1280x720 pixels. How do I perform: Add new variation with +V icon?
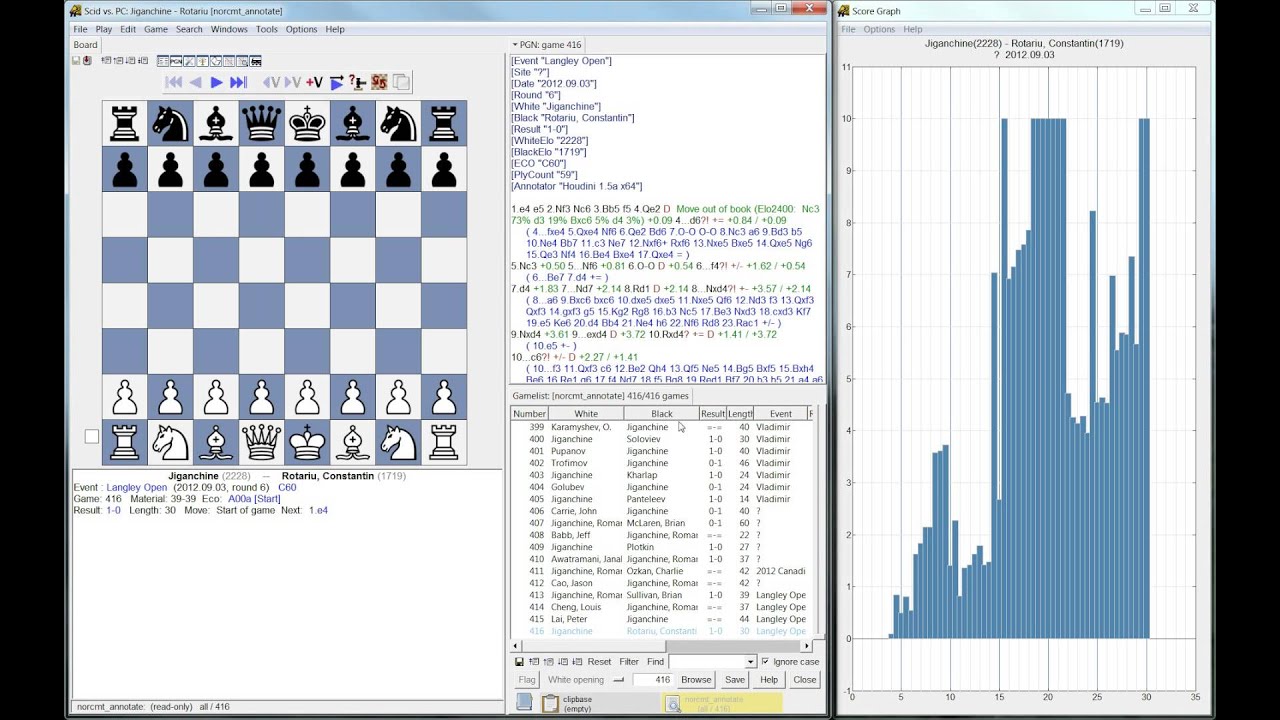(314, 83)
